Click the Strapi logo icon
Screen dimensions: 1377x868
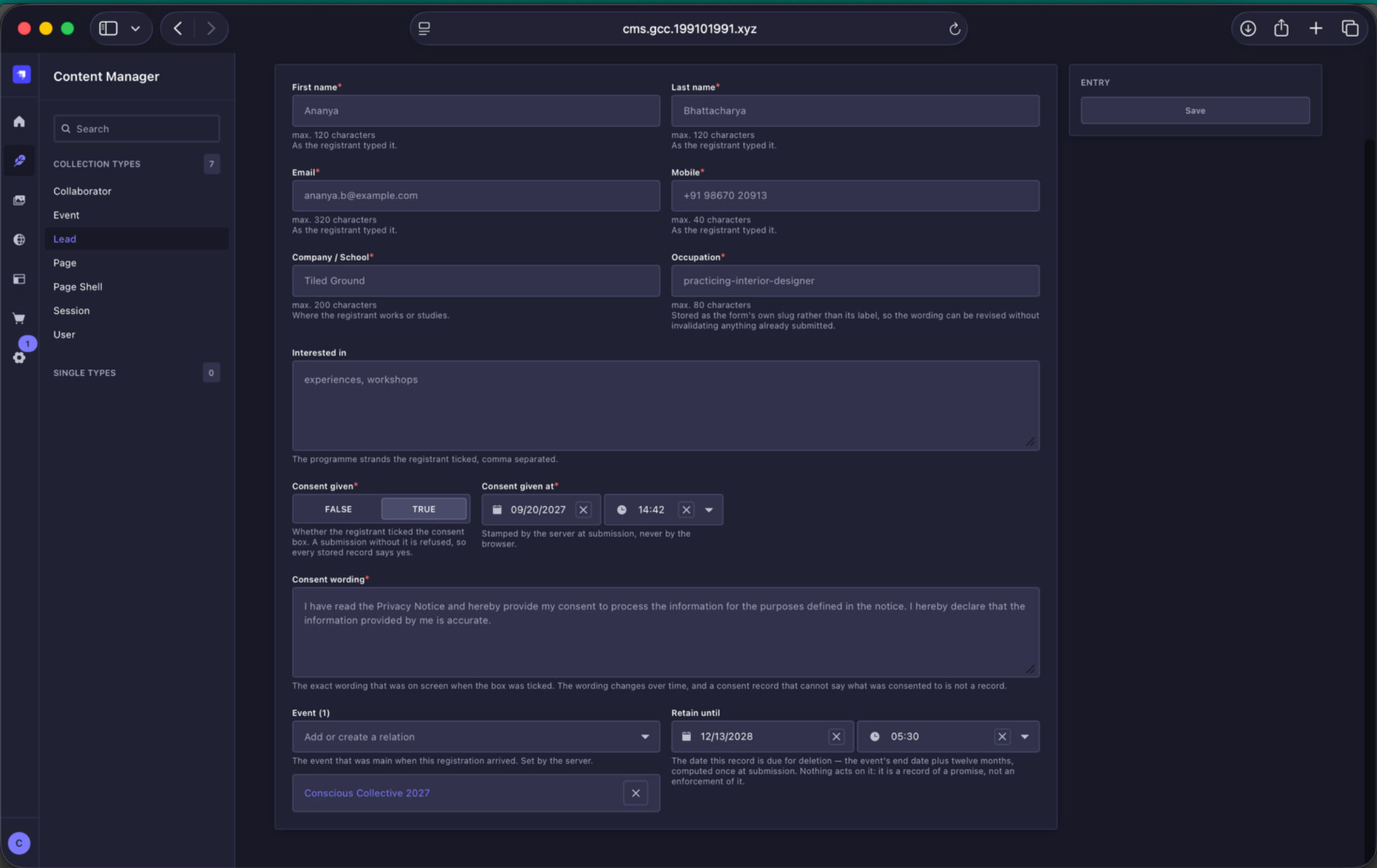(x=22, y=74)
